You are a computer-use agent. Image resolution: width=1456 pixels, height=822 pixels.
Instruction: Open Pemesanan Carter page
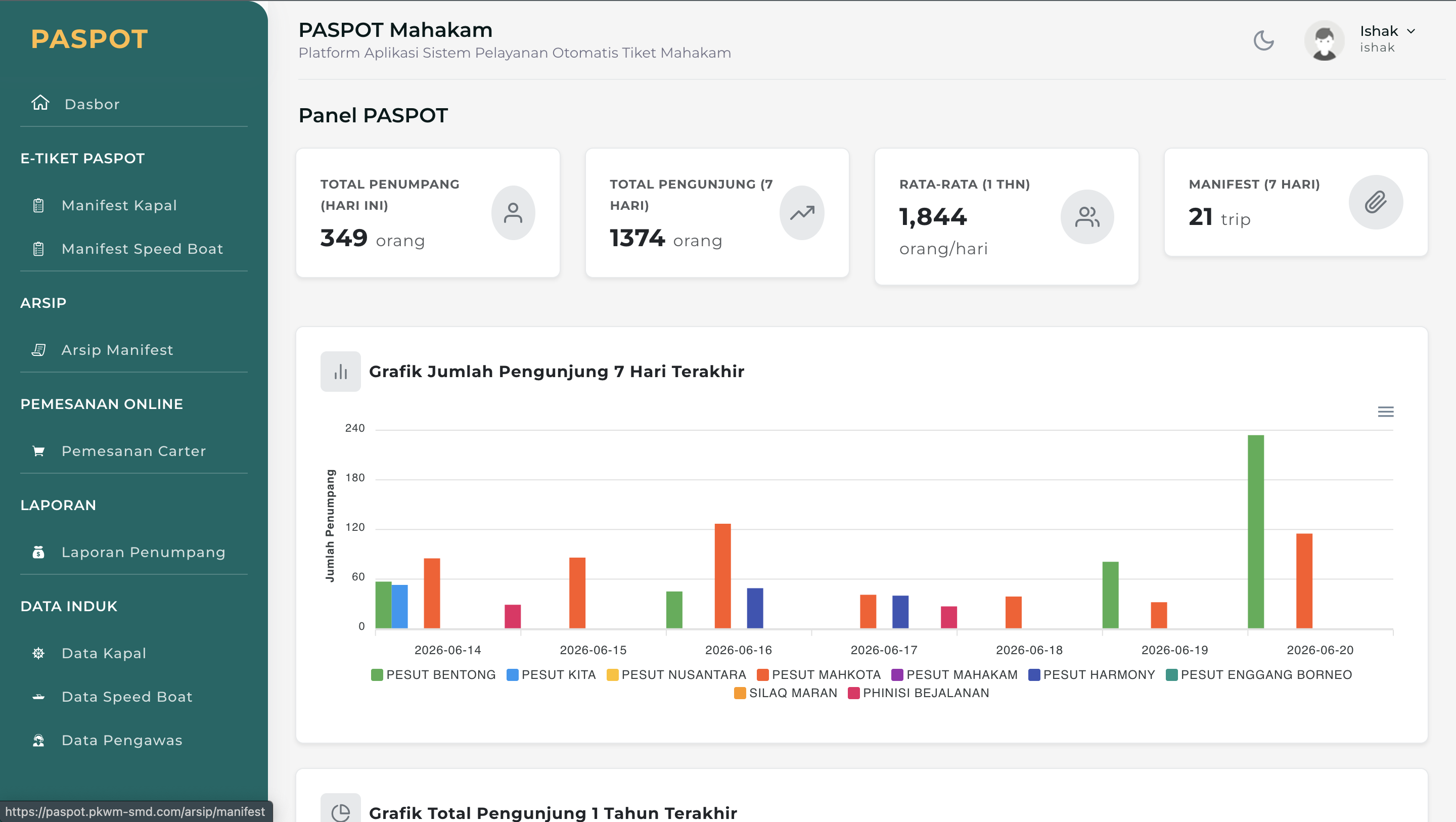tap(134, 451)
